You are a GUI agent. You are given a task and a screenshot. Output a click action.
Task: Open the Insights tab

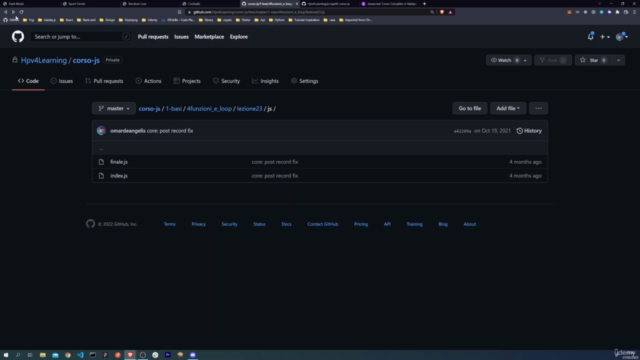(x=265, y=81)
